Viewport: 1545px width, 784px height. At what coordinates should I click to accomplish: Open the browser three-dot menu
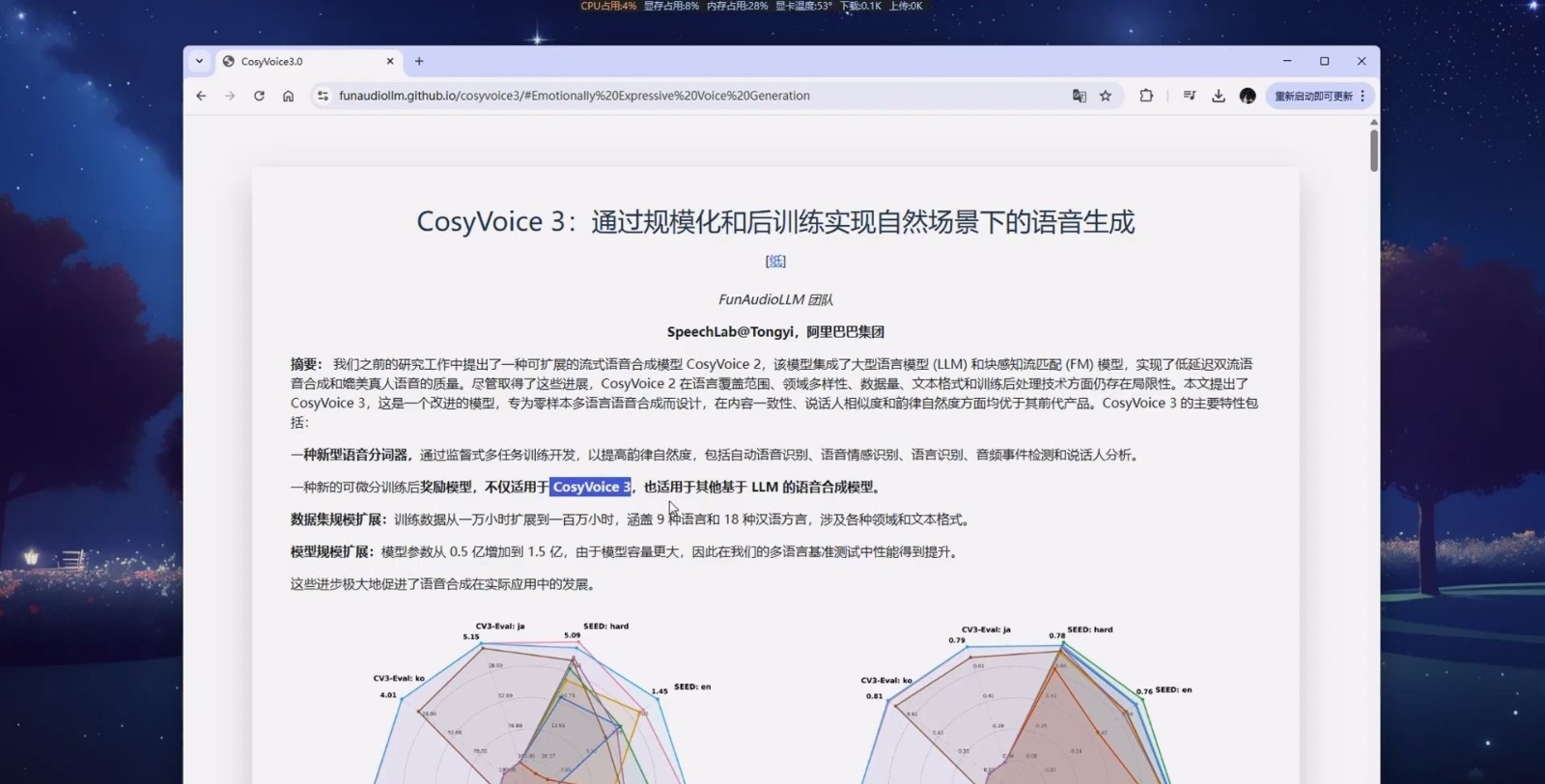click(x=1362, y=96)
